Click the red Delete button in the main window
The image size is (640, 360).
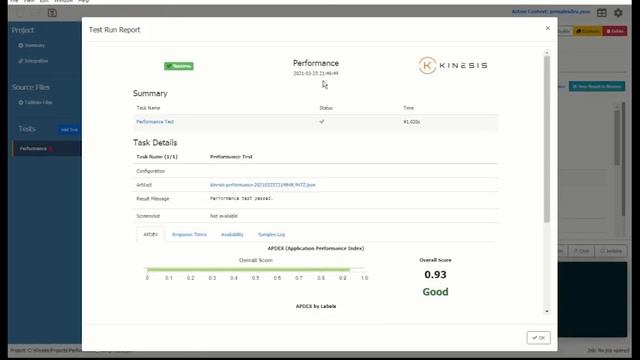pos(615,31)
